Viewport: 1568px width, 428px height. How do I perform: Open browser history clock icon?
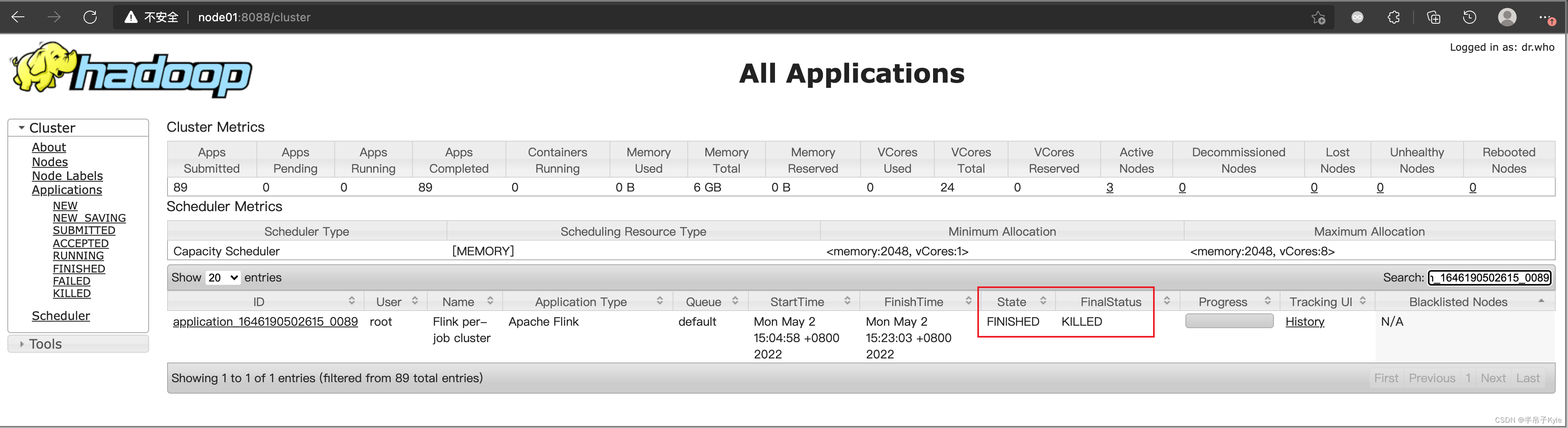[1469, 17]
